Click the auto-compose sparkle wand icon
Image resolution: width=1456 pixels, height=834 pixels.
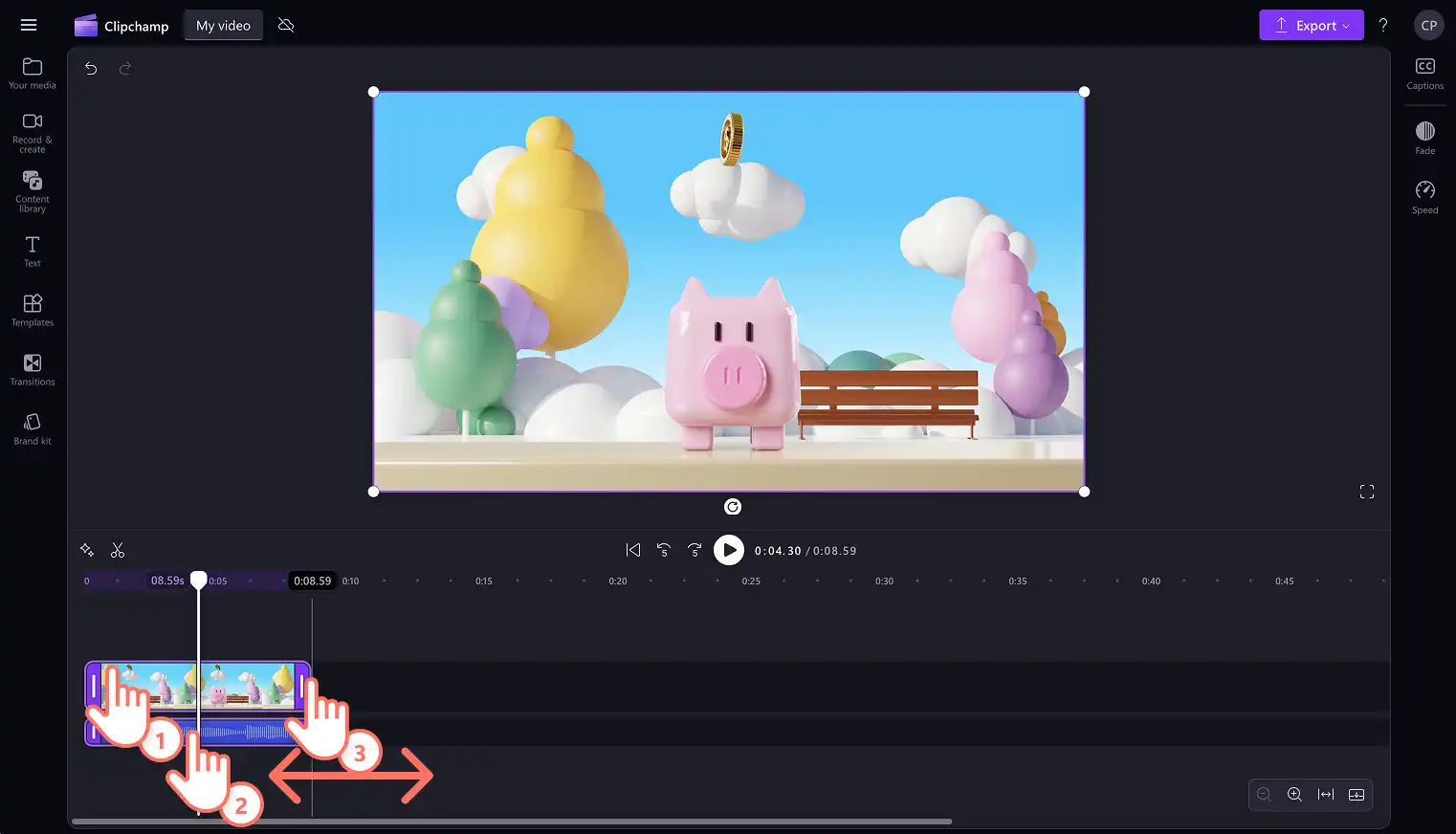(x=87, y=550)
